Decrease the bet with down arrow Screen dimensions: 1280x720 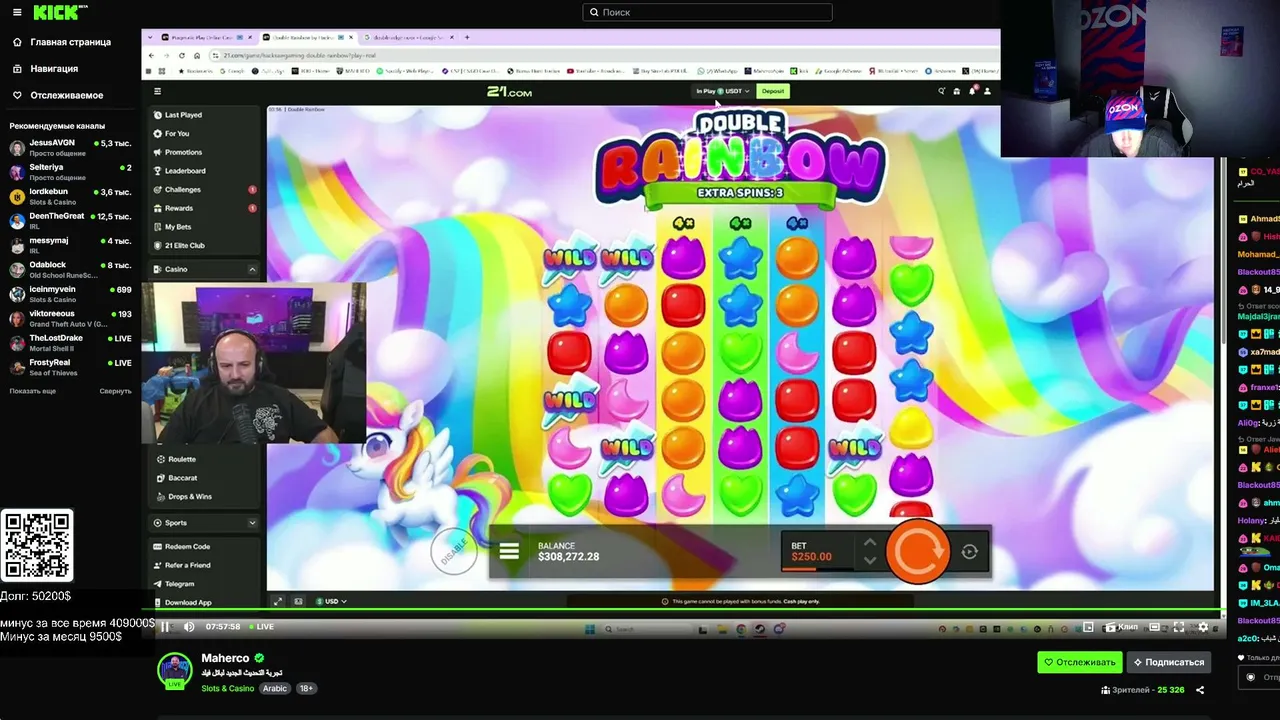click(870, 560)
